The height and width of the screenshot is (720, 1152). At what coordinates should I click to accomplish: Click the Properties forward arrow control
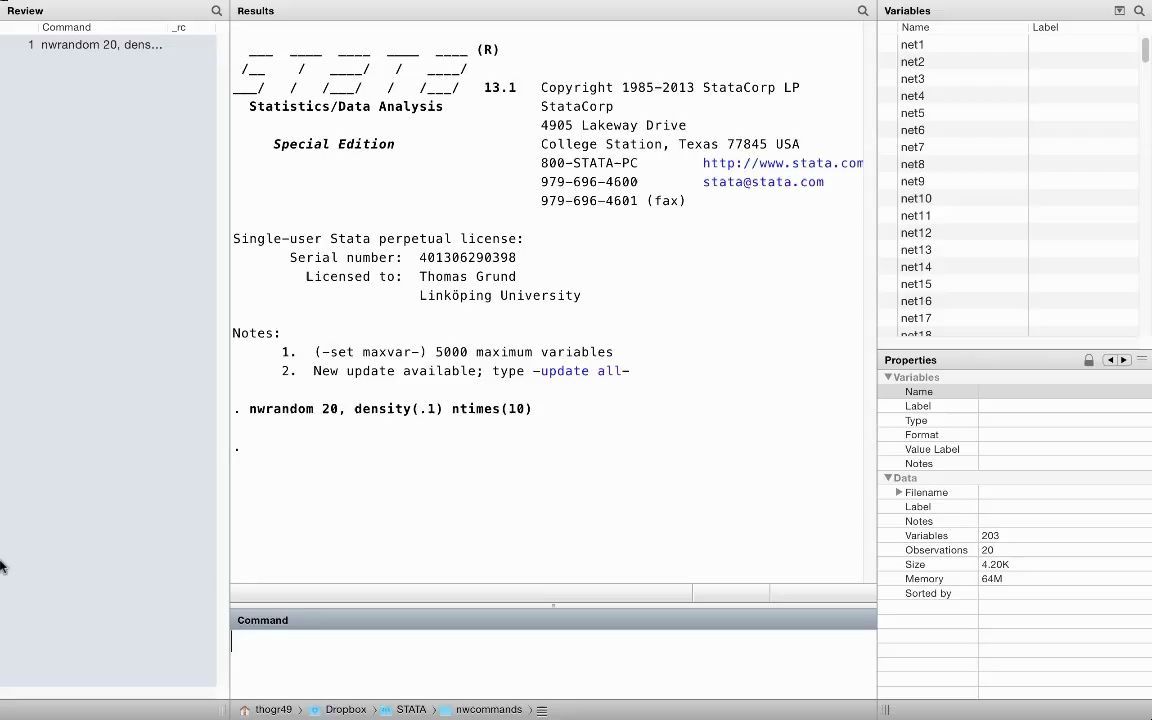tap(1123, 359)
